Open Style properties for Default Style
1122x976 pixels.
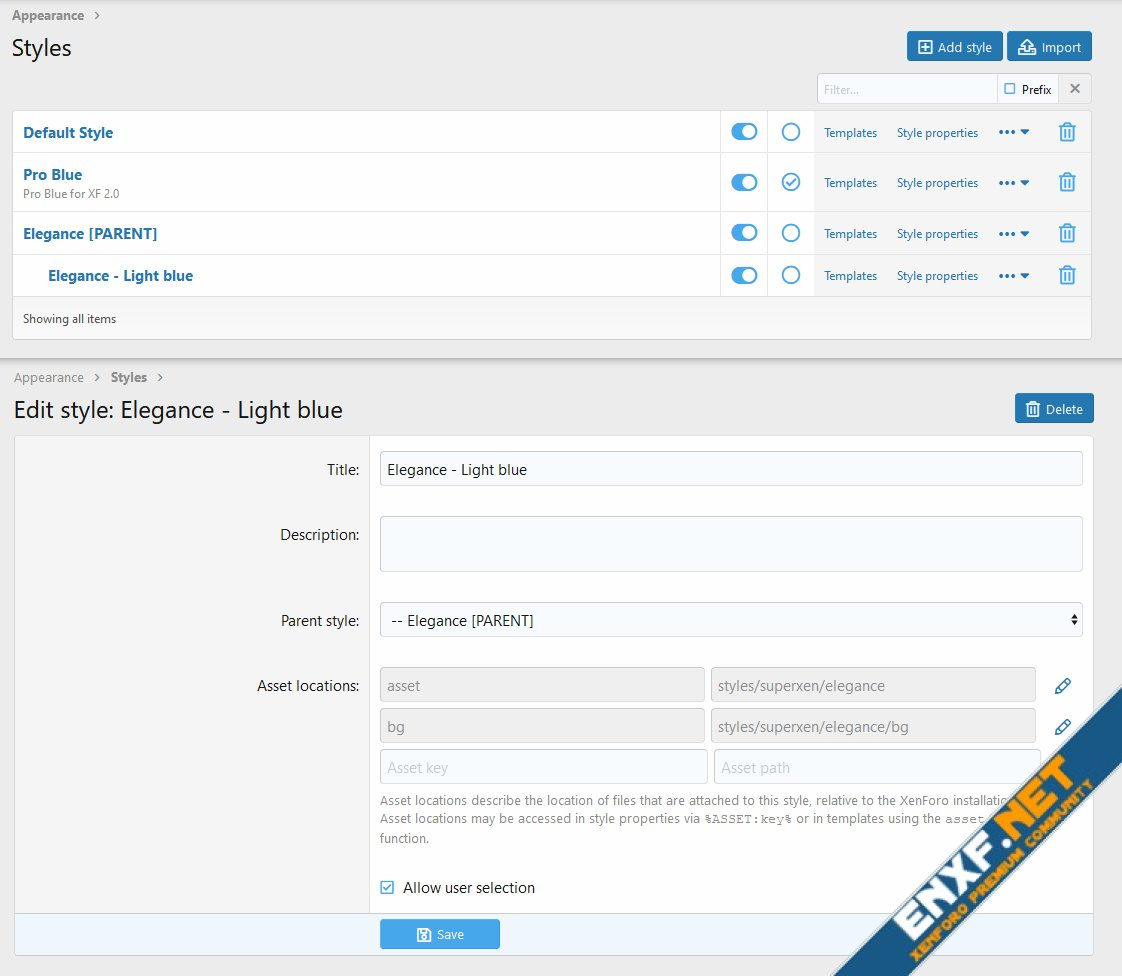(x=937, y=132)
